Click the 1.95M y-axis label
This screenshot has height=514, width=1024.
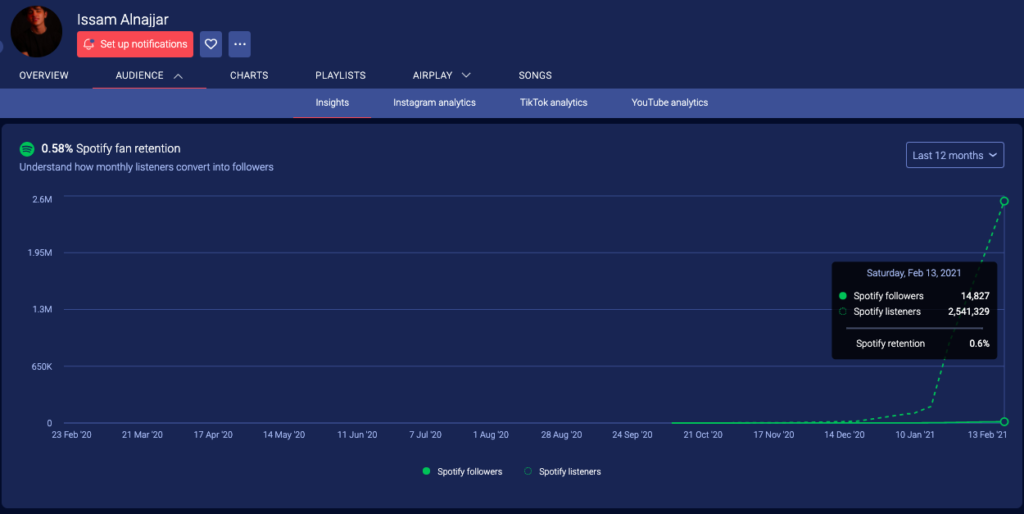pyautogui.click(x=40, y=253)
